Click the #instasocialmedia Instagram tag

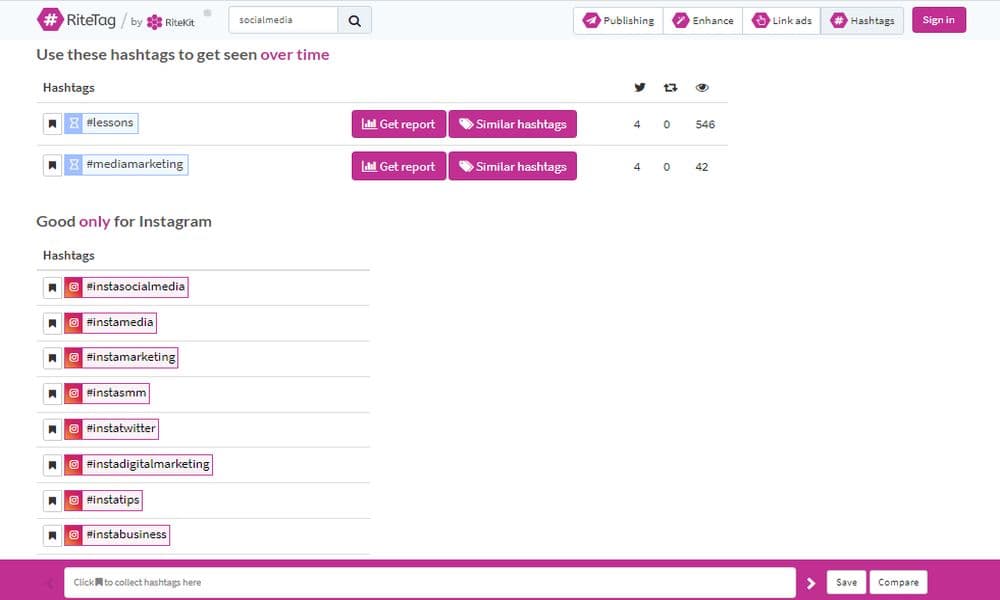(x=126, y=287)
